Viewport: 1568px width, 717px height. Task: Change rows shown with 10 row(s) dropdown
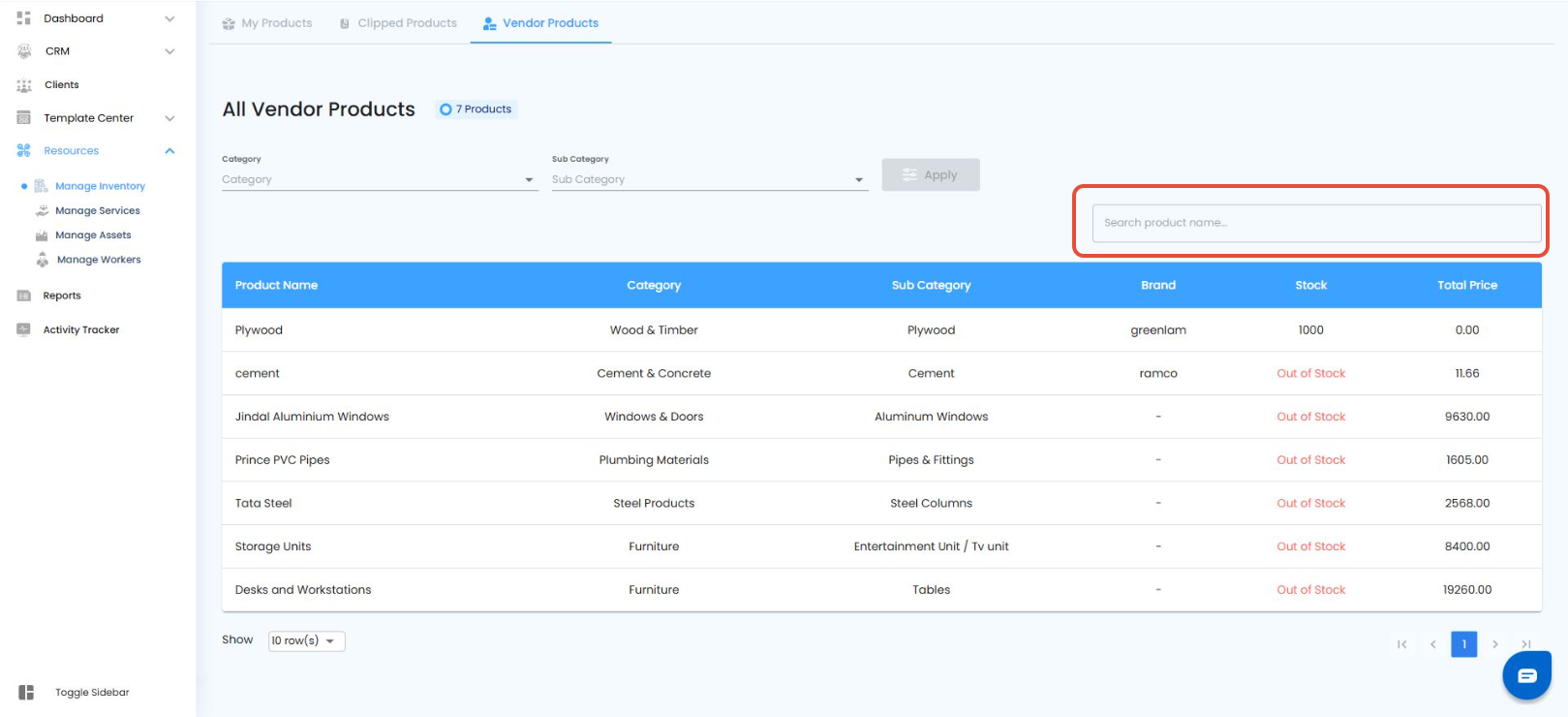[x=306, y=640]
